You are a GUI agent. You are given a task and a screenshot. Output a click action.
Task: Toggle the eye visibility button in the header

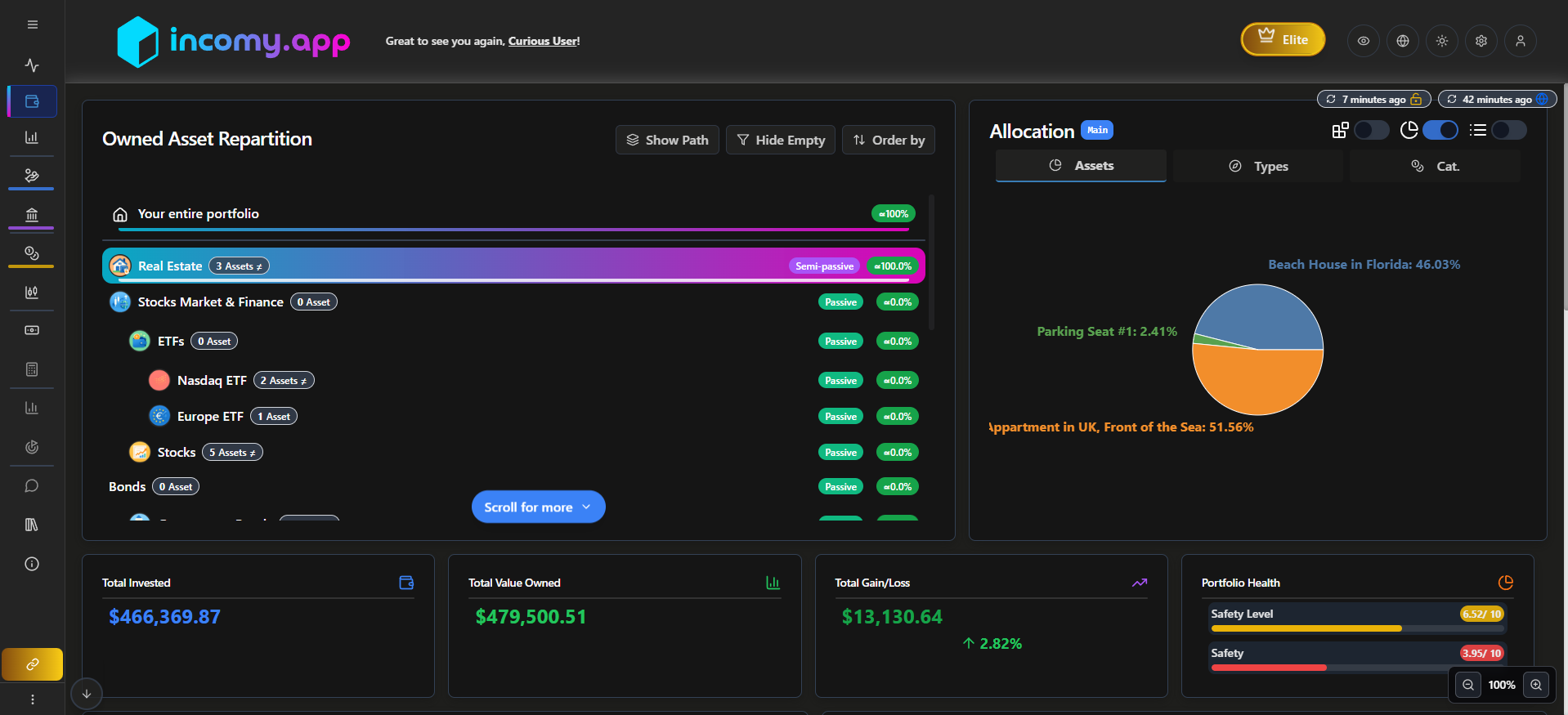[1364, 41]
